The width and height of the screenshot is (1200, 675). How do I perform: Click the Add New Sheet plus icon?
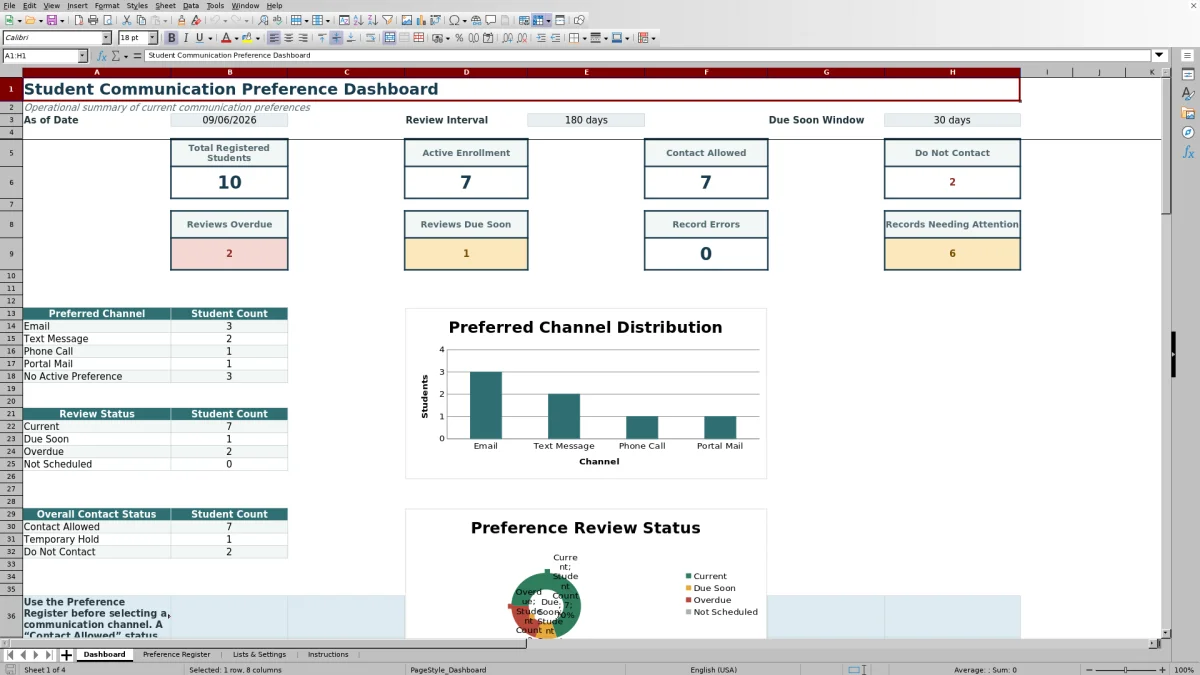click(67, 655)
